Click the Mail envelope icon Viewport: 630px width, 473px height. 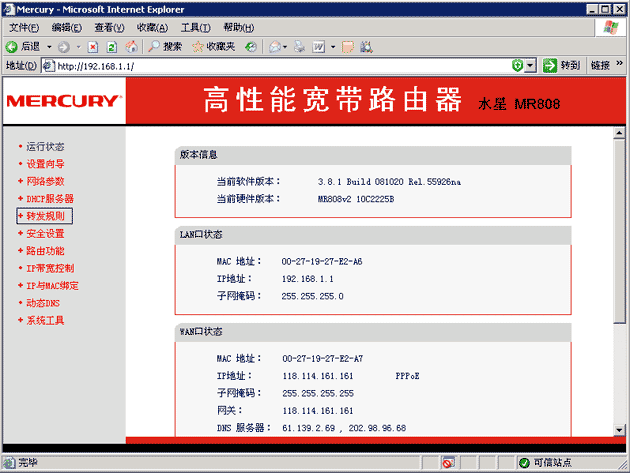point(275,47)
